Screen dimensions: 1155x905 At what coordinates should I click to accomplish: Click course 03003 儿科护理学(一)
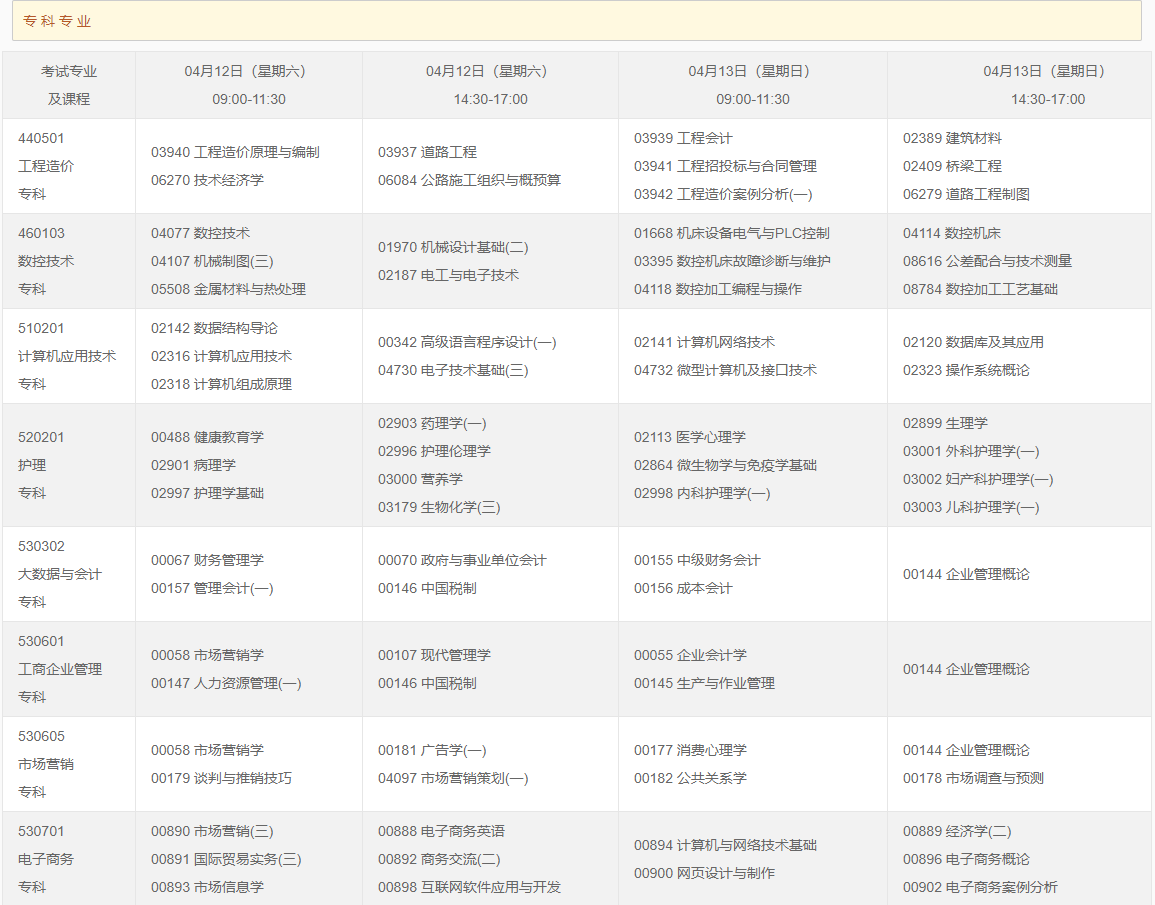(971, 507)
